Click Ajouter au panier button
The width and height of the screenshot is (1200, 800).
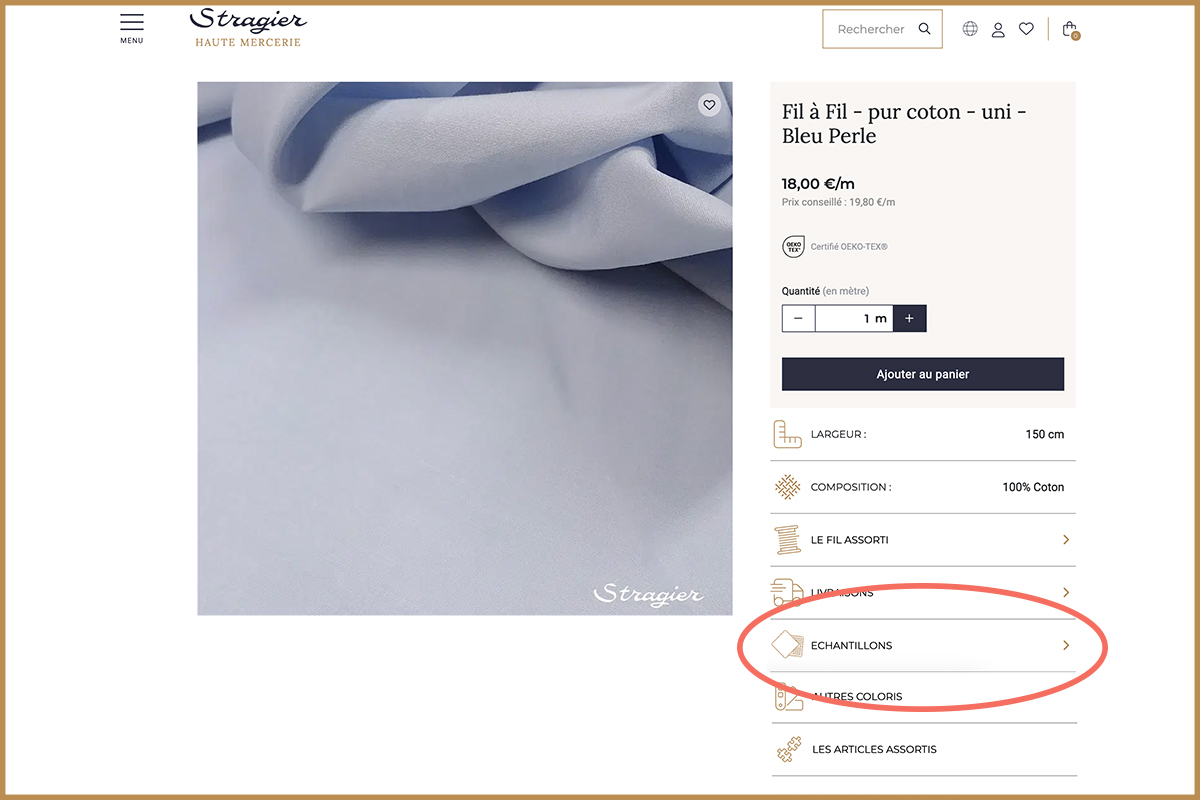point(922,374)
